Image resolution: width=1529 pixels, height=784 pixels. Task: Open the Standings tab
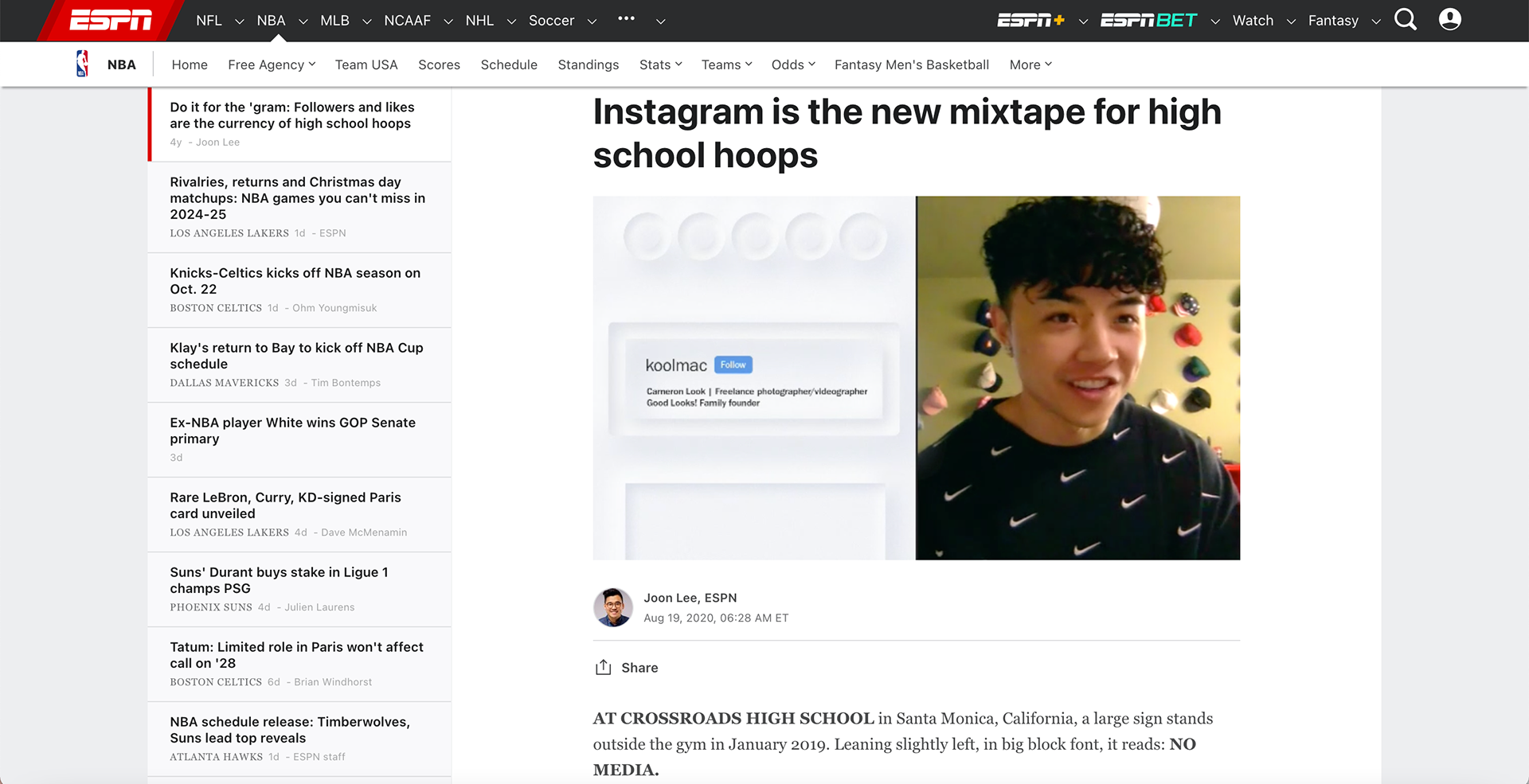(589, 64)
